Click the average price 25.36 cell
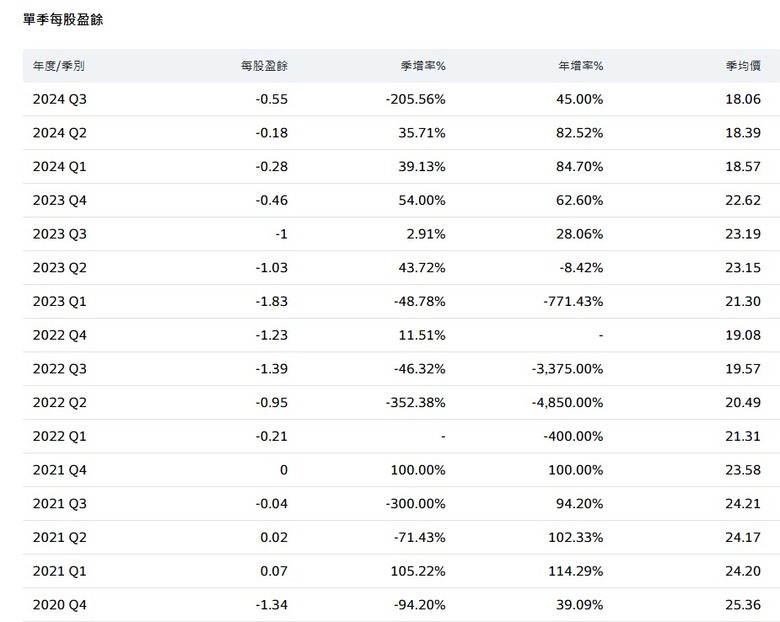The width and height of the screenshot is (780, 622). pos(743,605)
